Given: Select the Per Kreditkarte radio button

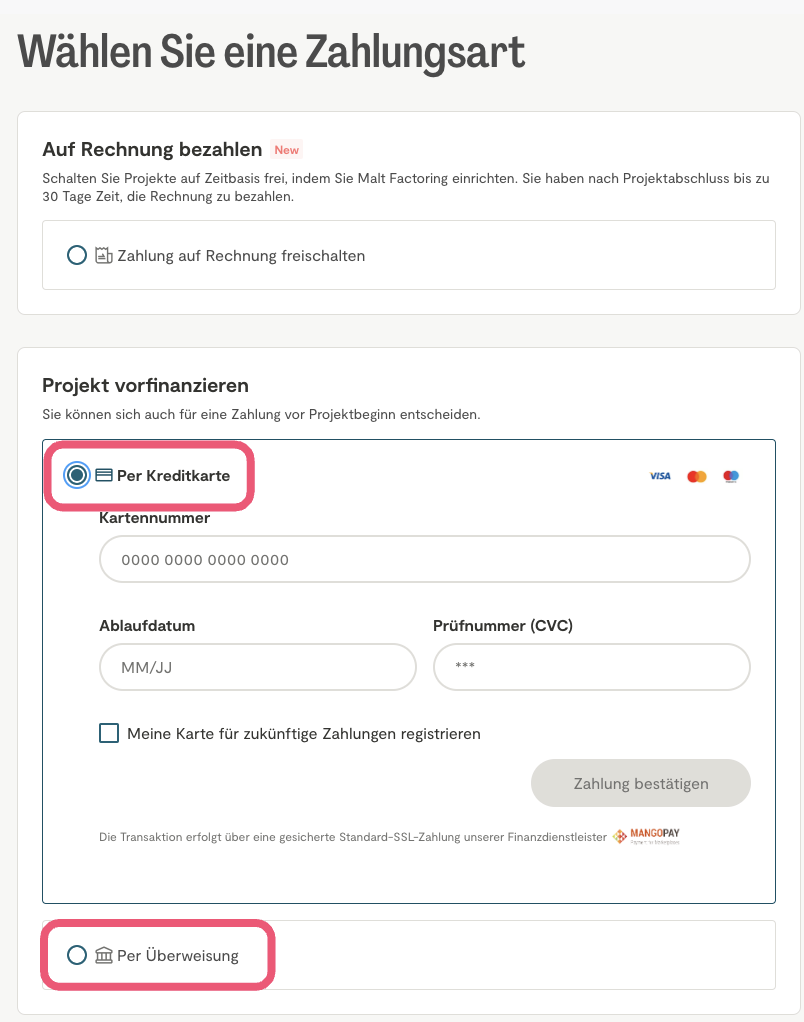Looking at the screenshot, I should point(77,475).
